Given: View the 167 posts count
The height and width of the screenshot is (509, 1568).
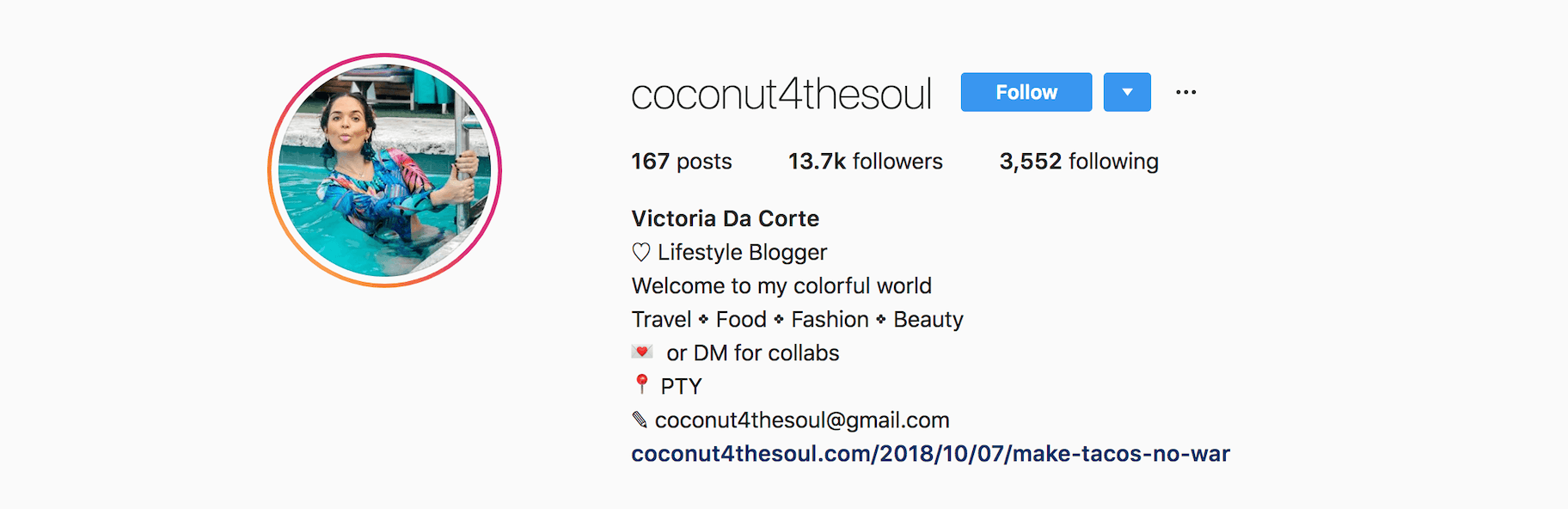Looking at the screenshot, I should click(681, 162).
